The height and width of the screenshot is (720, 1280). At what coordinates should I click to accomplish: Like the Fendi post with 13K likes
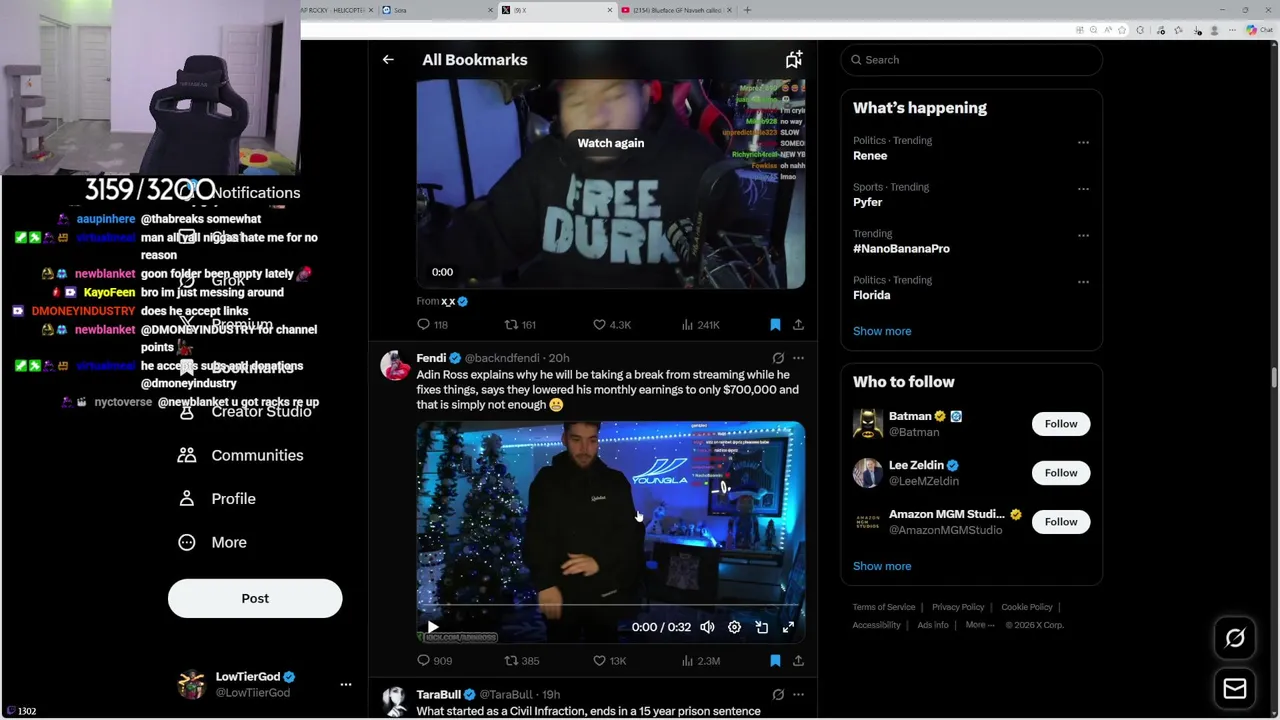609,661
